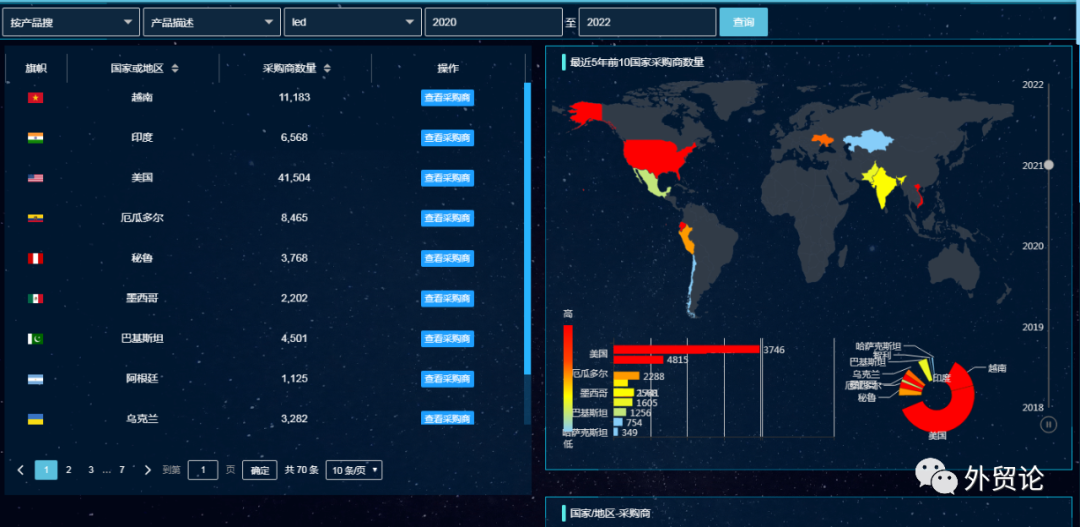This screenshot has height=527, width=1080.
Task: Select pagination page 1
Action: [x=46, y=470]
